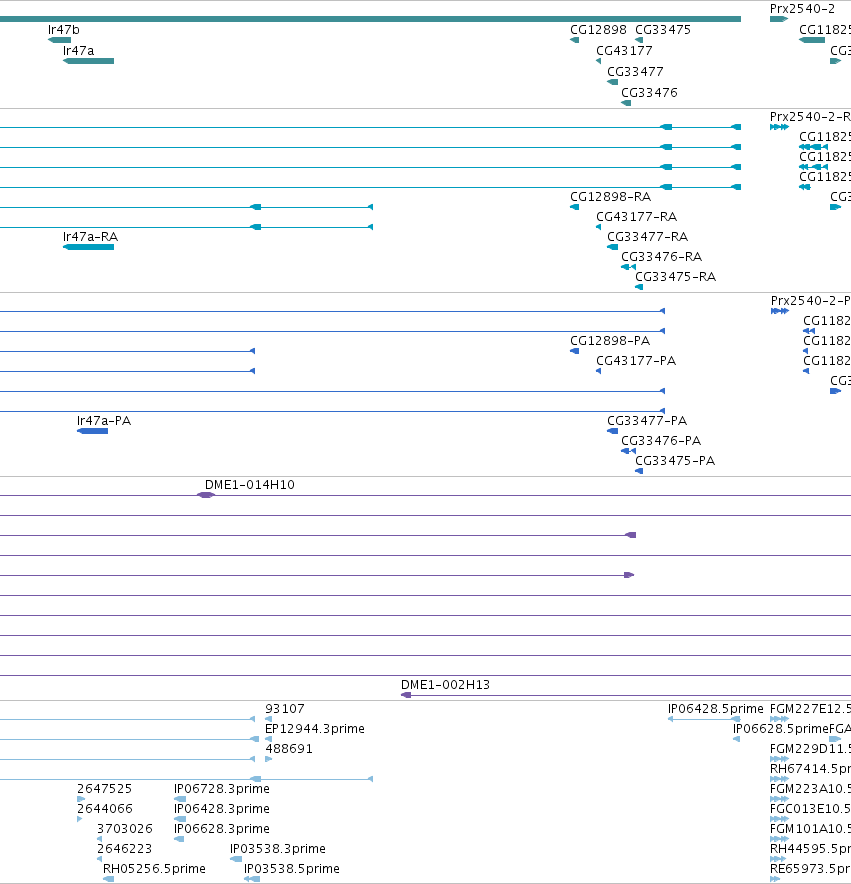Click the CG43177 gene label
The image size is (851, 884).
[x=624, y=51]
